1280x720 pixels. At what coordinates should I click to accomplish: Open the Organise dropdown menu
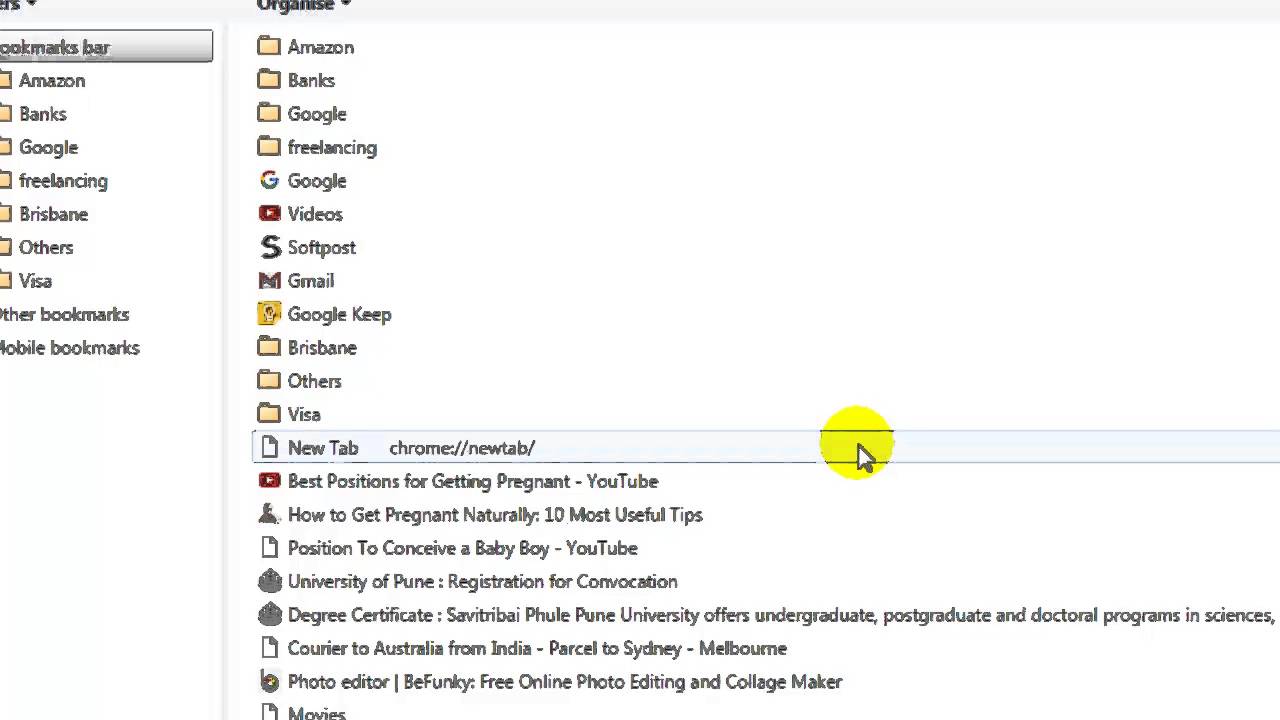304,5
